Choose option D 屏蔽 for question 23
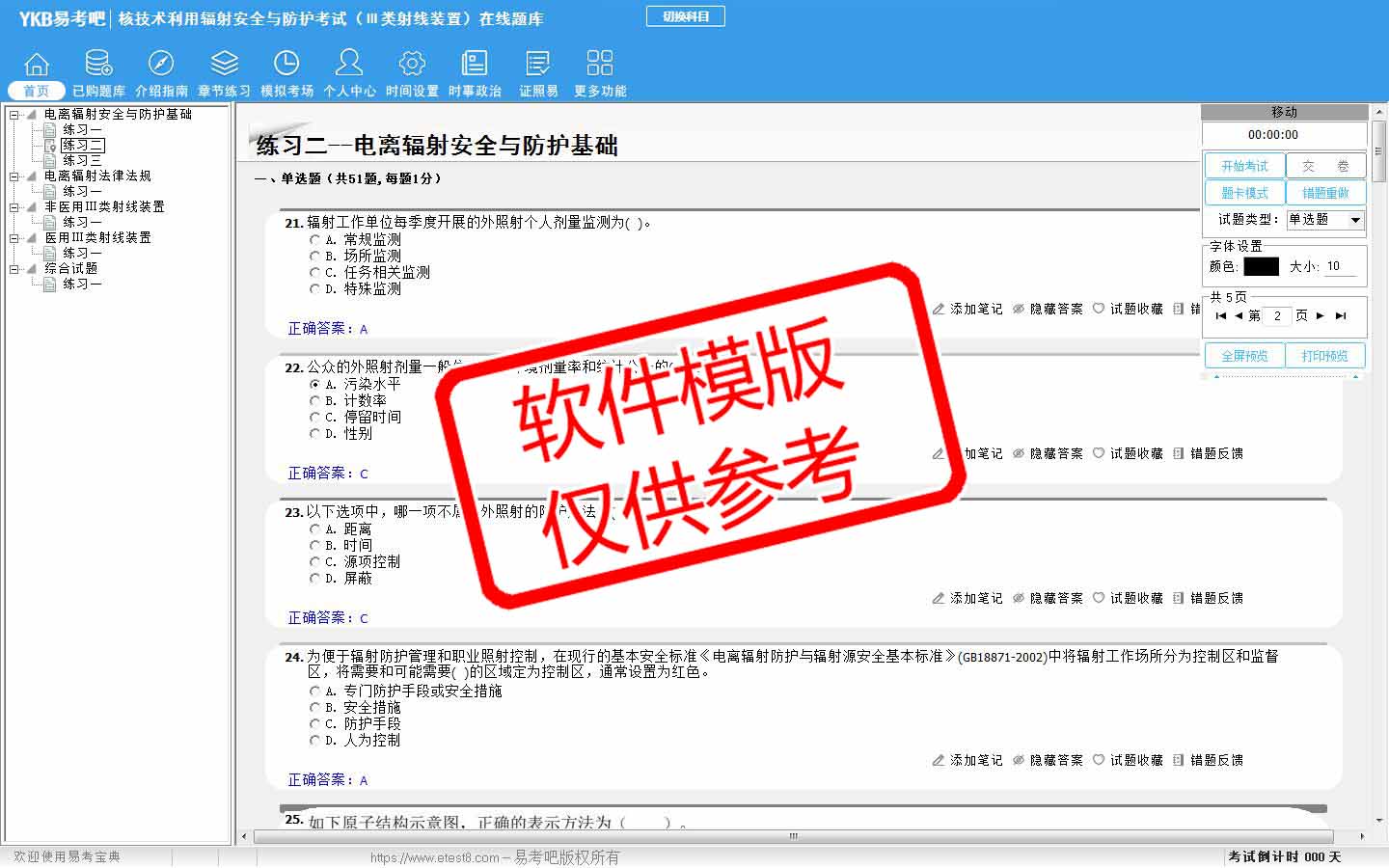The width and height of the screenshot is (1389, 868). click(314, 579)
